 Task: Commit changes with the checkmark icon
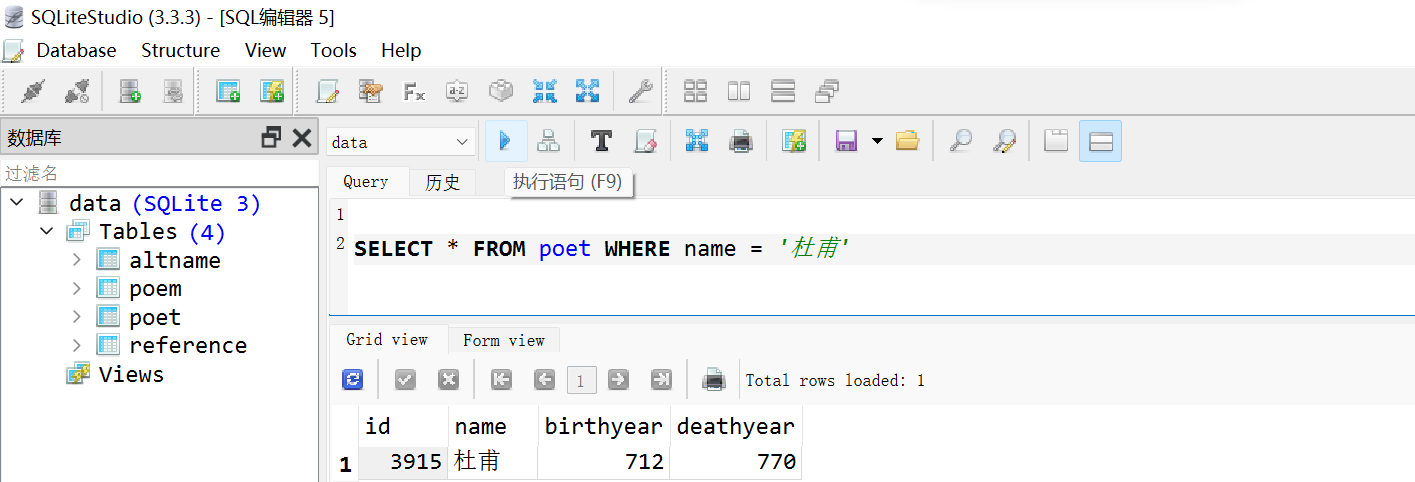[405, 380]
